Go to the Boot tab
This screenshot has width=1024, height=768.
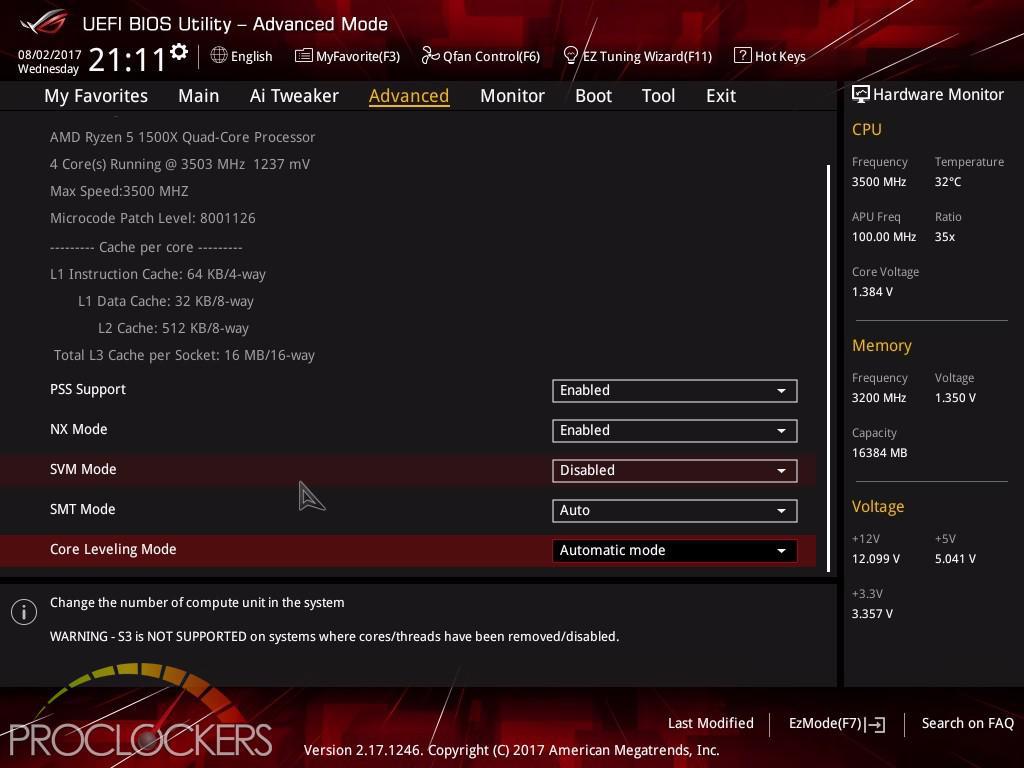593,96
